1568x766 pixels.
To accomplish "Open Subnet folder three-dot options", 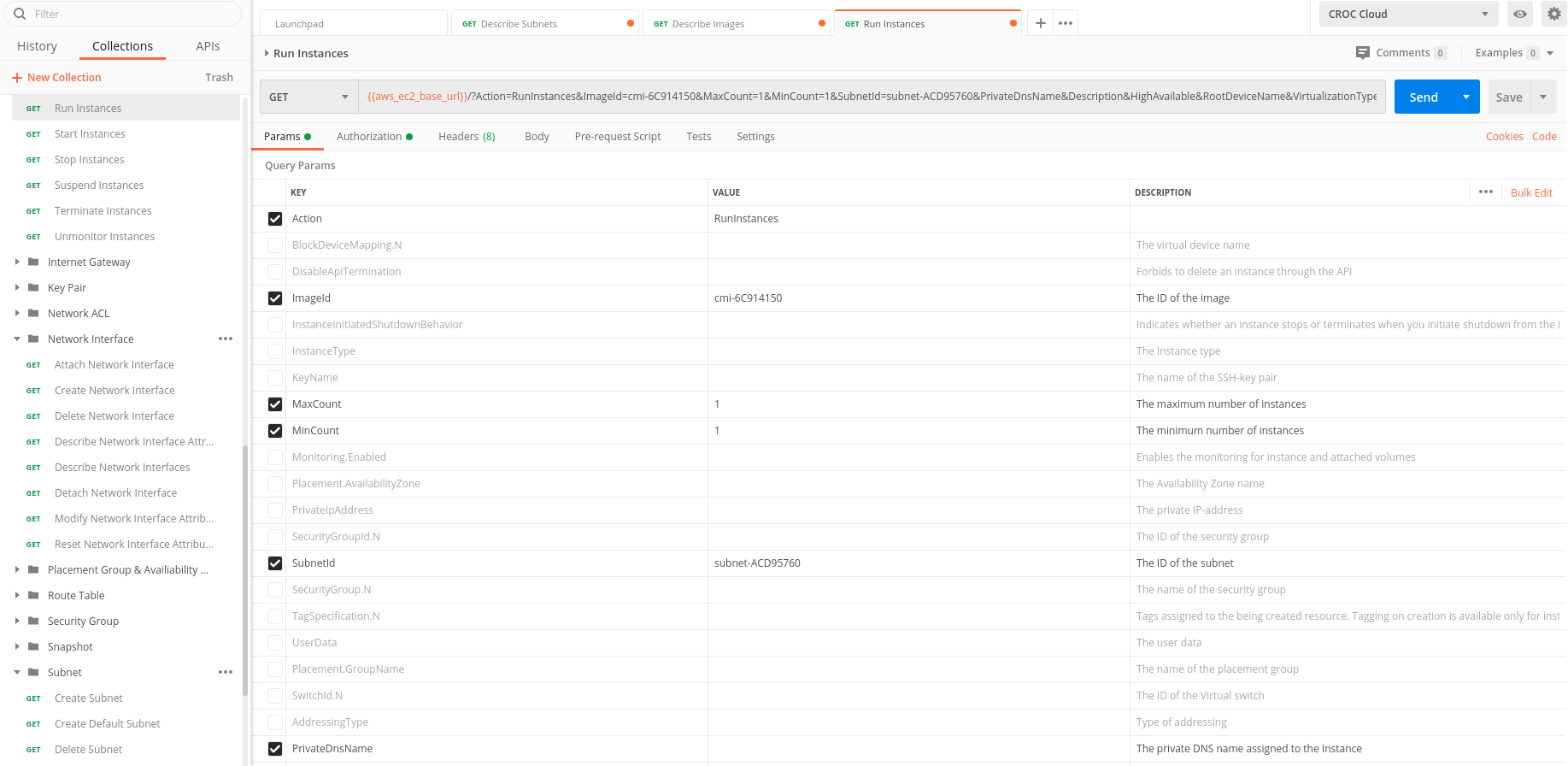I will (x=226, y=672).
